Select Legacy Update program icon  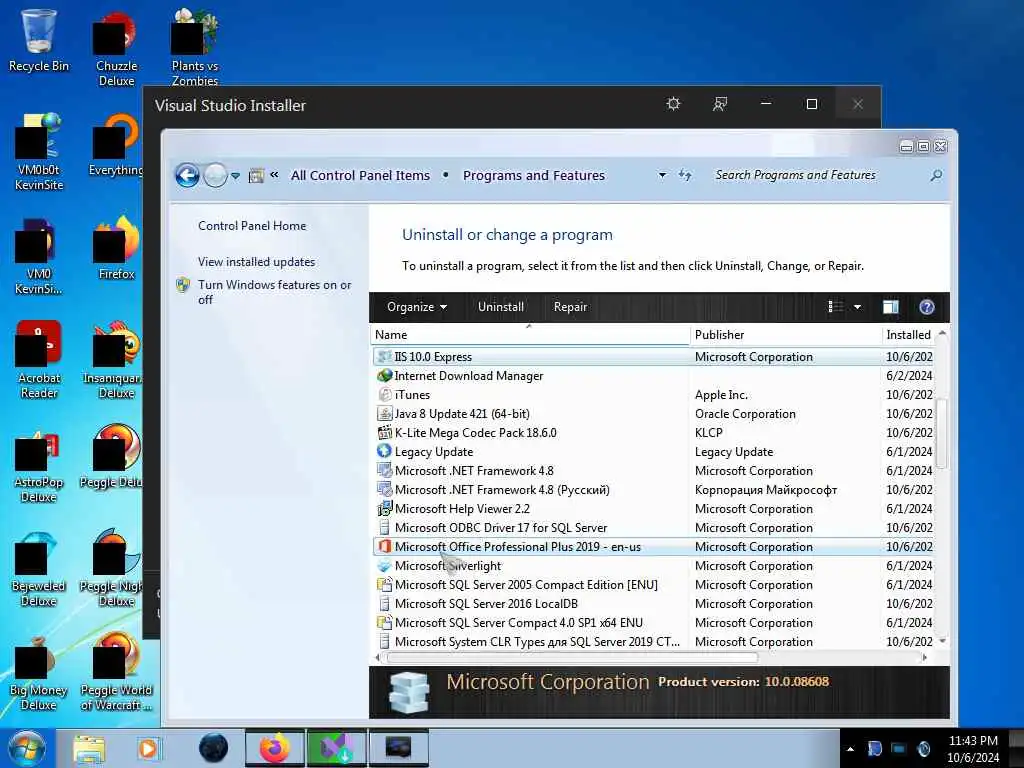[385, 451]
